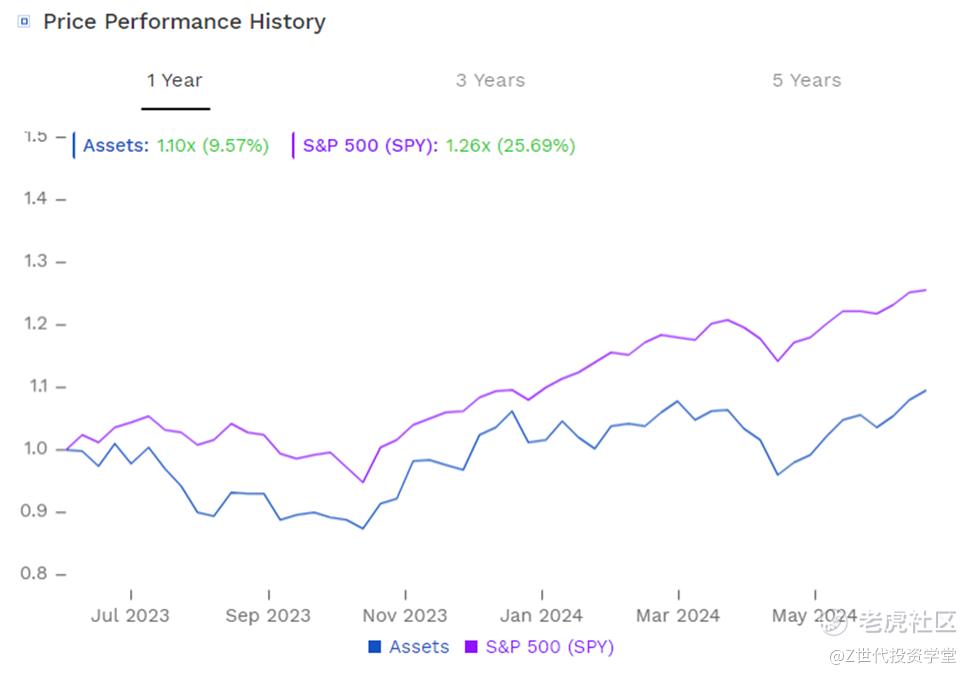Viewport: 975px width, 678px height.
Task: Click the 1.0 y-axis tick label
Action: coord(36,449)
